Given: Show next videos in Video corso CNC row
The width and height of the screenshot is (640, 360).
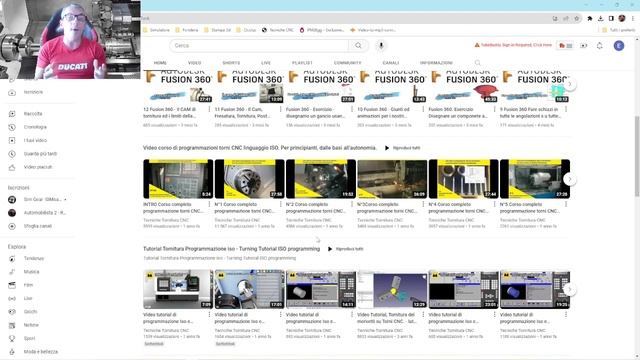Looking at the screenshot, I should (570, 179).
